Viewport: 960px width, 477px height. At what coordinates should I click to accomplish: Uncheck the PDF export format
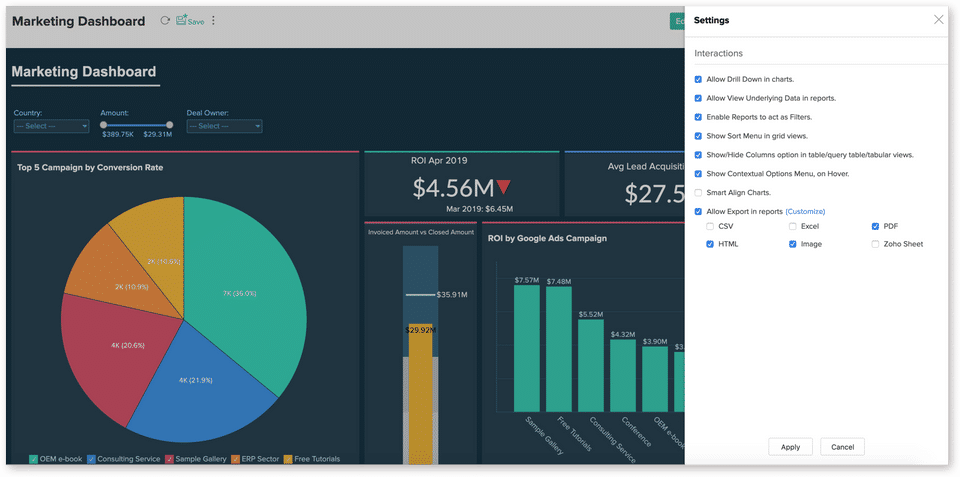click(875, 227)
